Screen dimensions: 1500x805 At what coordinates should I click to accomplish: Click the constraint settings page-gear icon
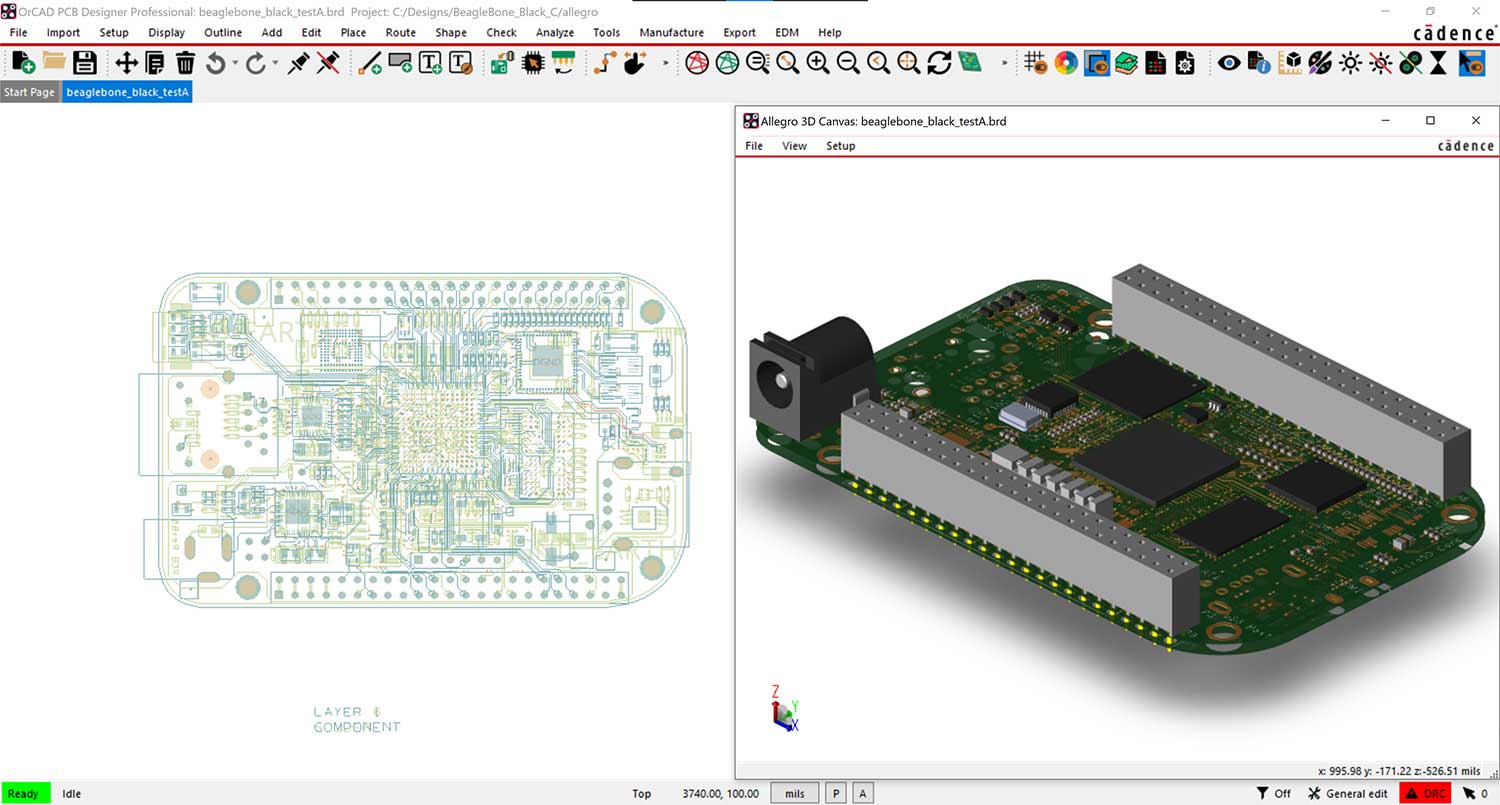[1186, 63]
